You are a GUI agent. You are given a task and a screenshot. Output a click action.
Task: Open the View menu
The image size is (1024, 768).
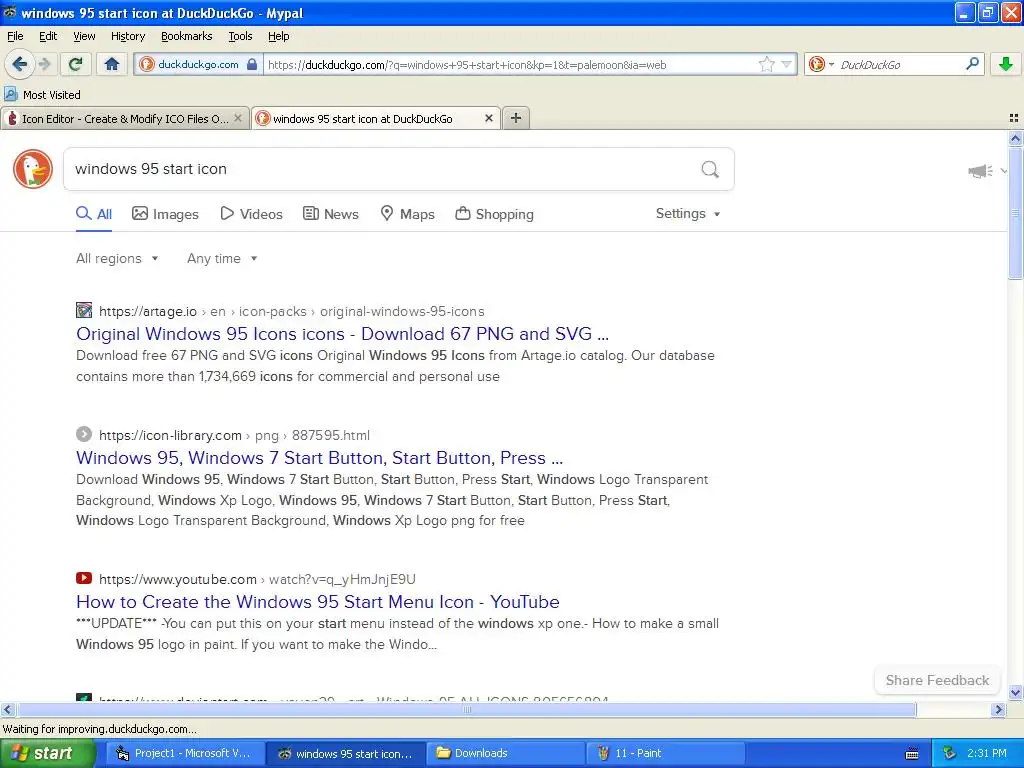click(x=84, y=36)
